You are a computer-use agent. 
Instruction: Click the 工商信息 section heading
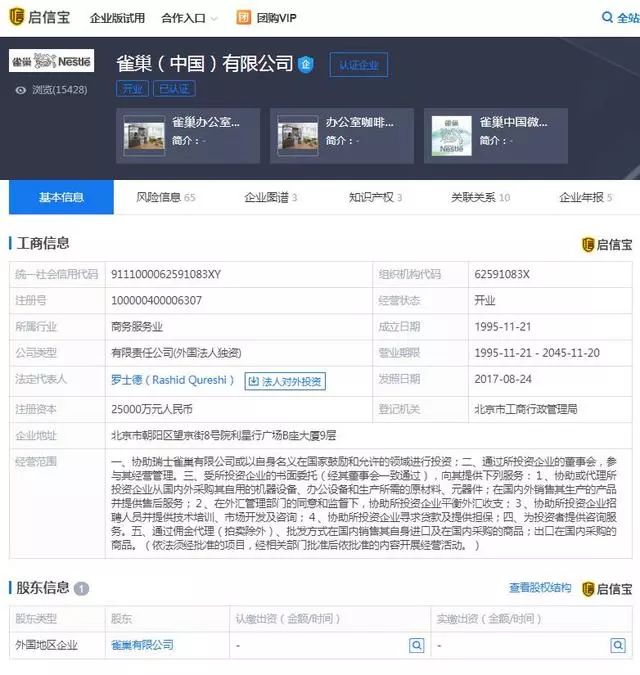[43, 243]
